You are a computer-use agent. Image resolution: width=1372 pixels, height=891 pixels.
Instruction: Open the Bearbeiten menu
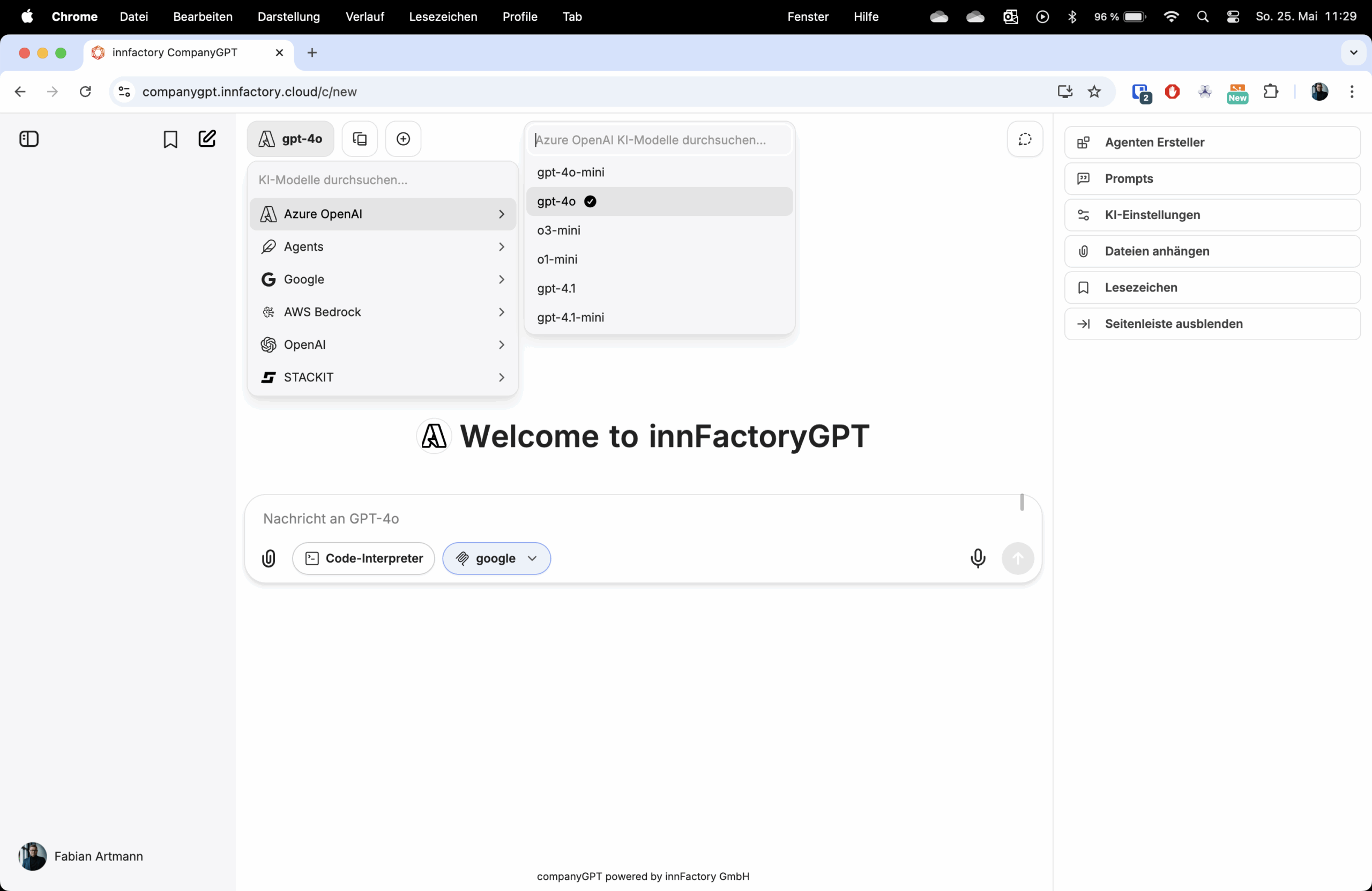(x=203, y=17)
